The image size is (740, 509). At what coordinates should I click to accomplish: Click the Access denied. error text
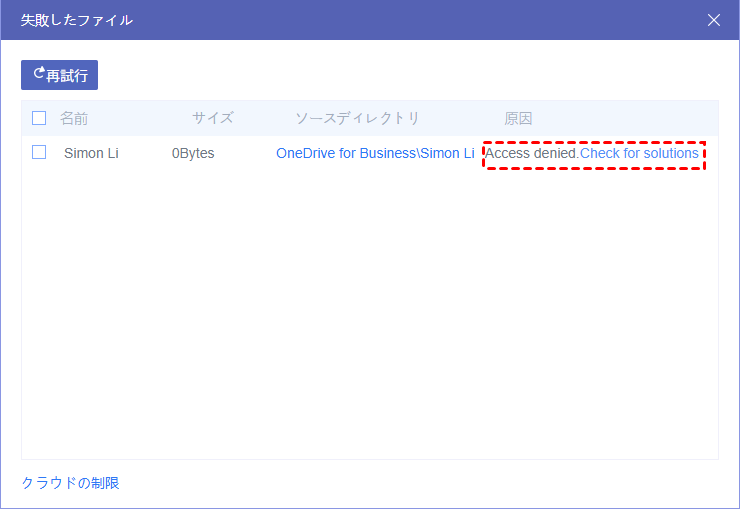pyautogui.click(x=532, y=153)
